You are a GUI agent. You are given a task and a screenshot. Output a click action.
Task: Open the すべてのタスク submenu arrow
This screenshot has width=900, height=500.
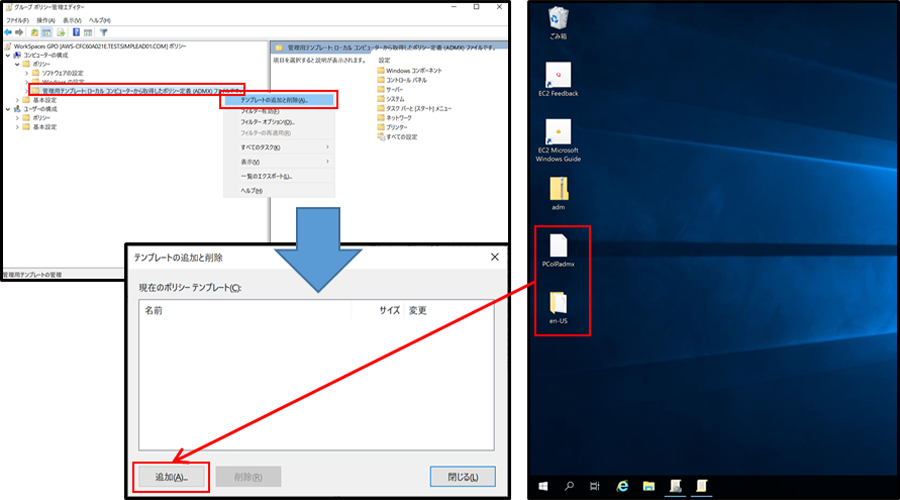click(x=327, y=148)
